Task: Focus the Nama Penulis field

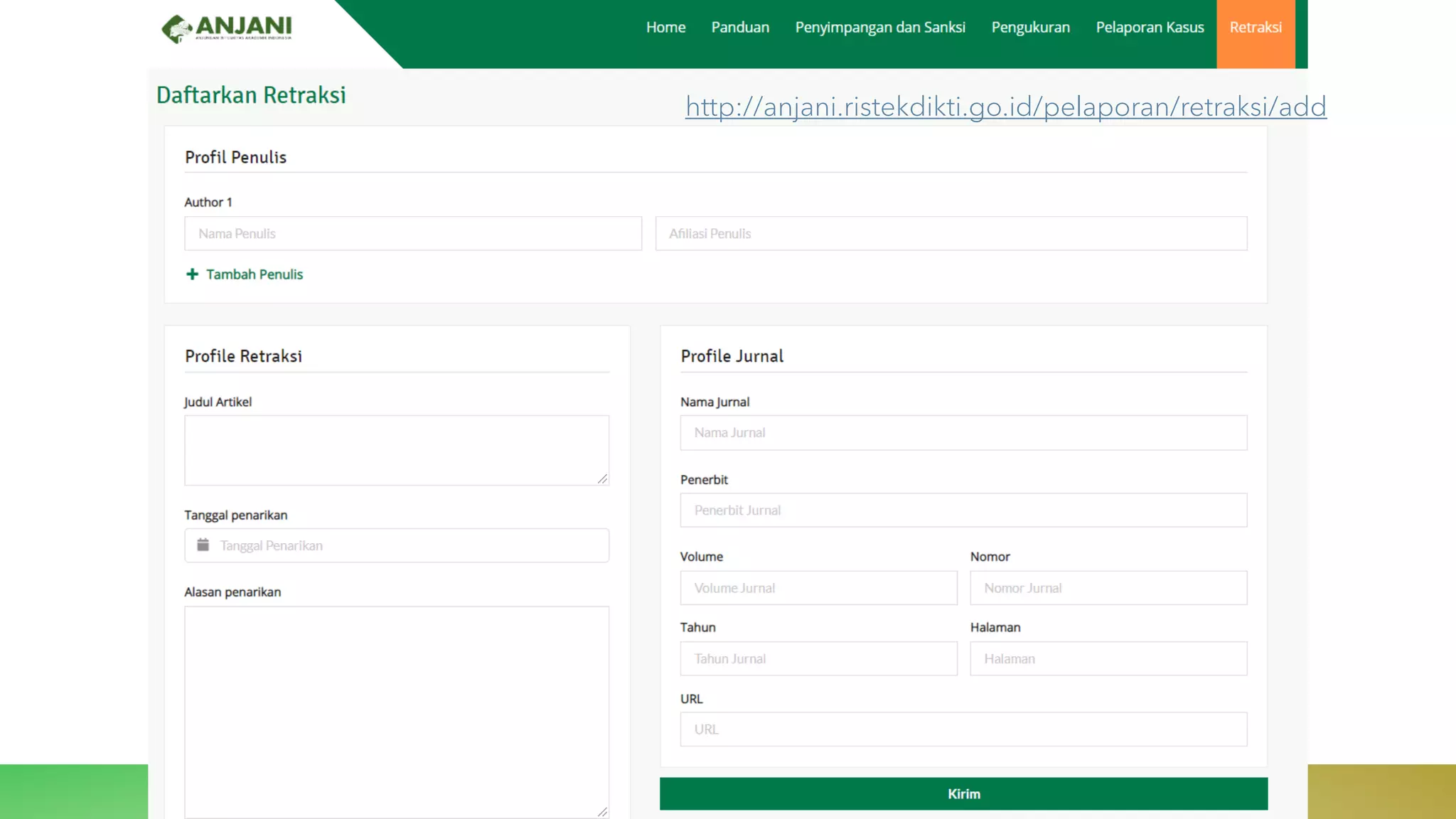Action: click(x=412, y=233)
